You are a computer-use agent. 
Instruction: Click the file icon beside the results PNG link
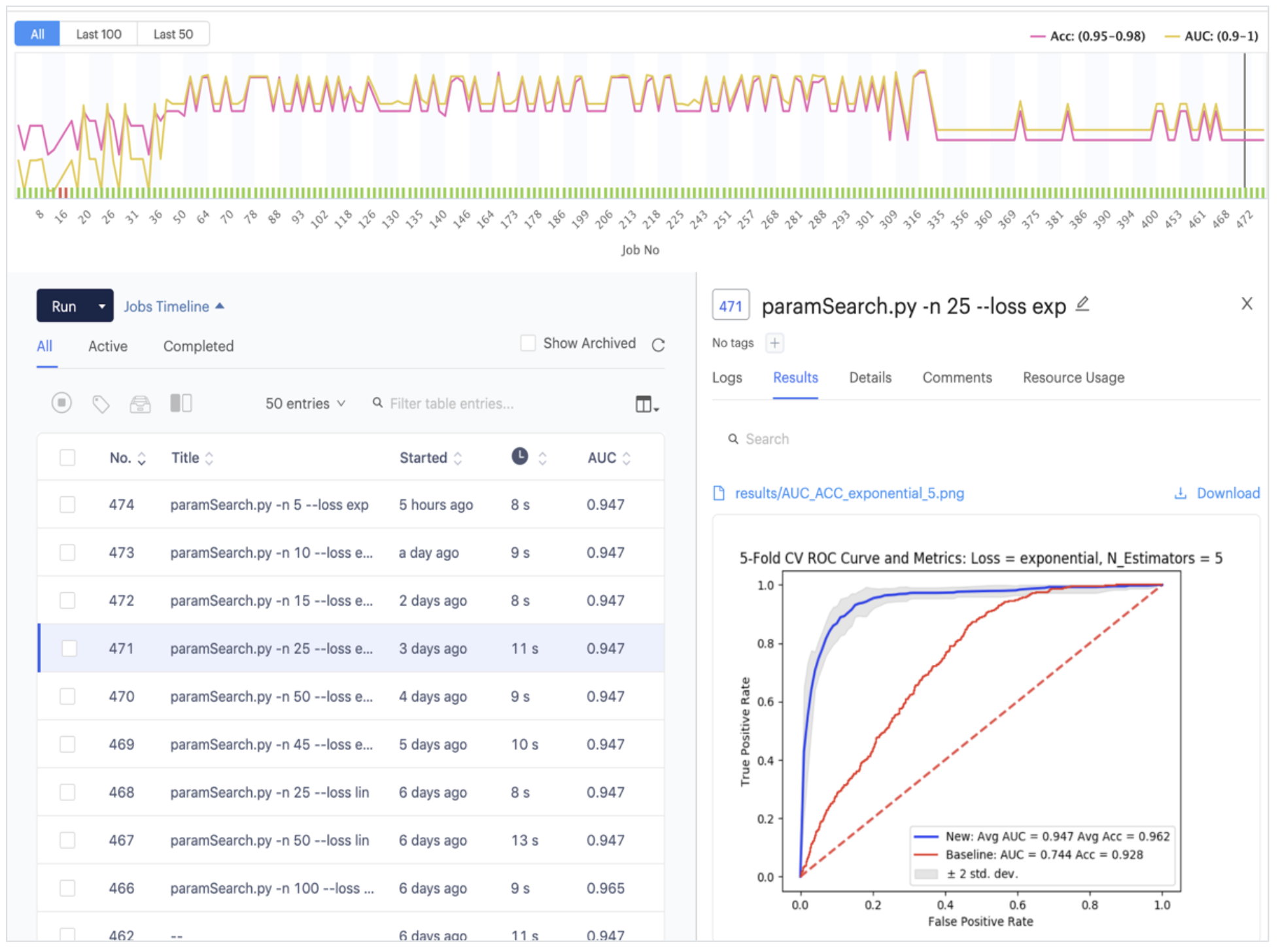click(719, 493)
